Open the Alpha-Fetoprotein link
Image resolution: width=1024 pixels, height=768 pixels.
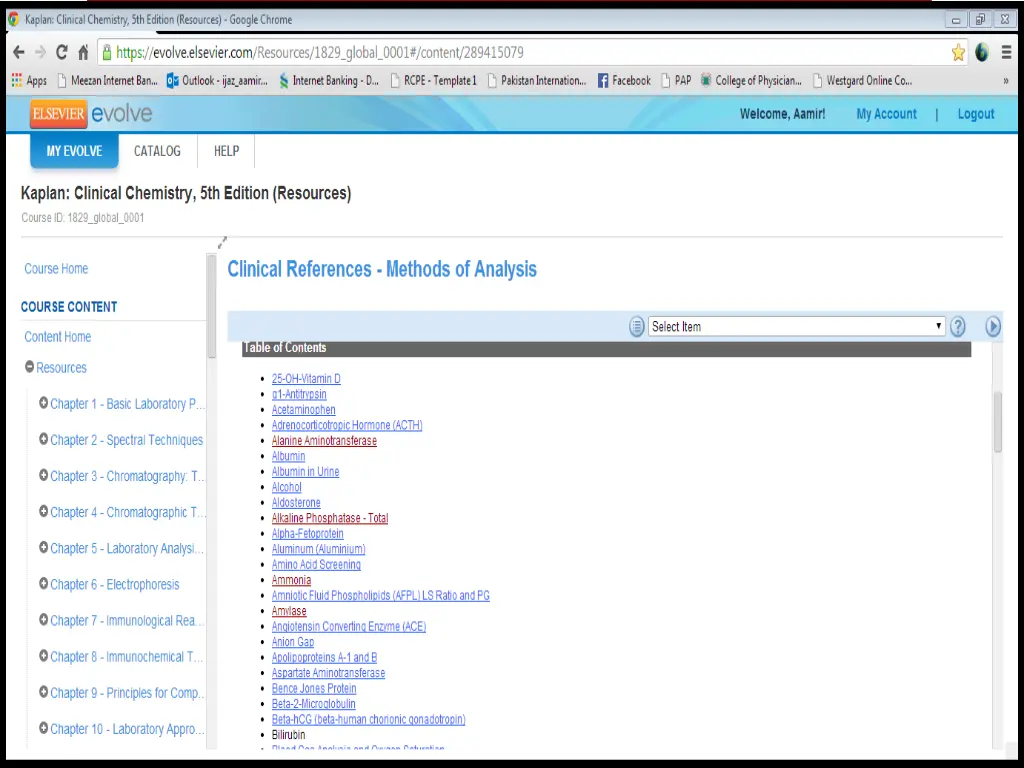[308, 534]
